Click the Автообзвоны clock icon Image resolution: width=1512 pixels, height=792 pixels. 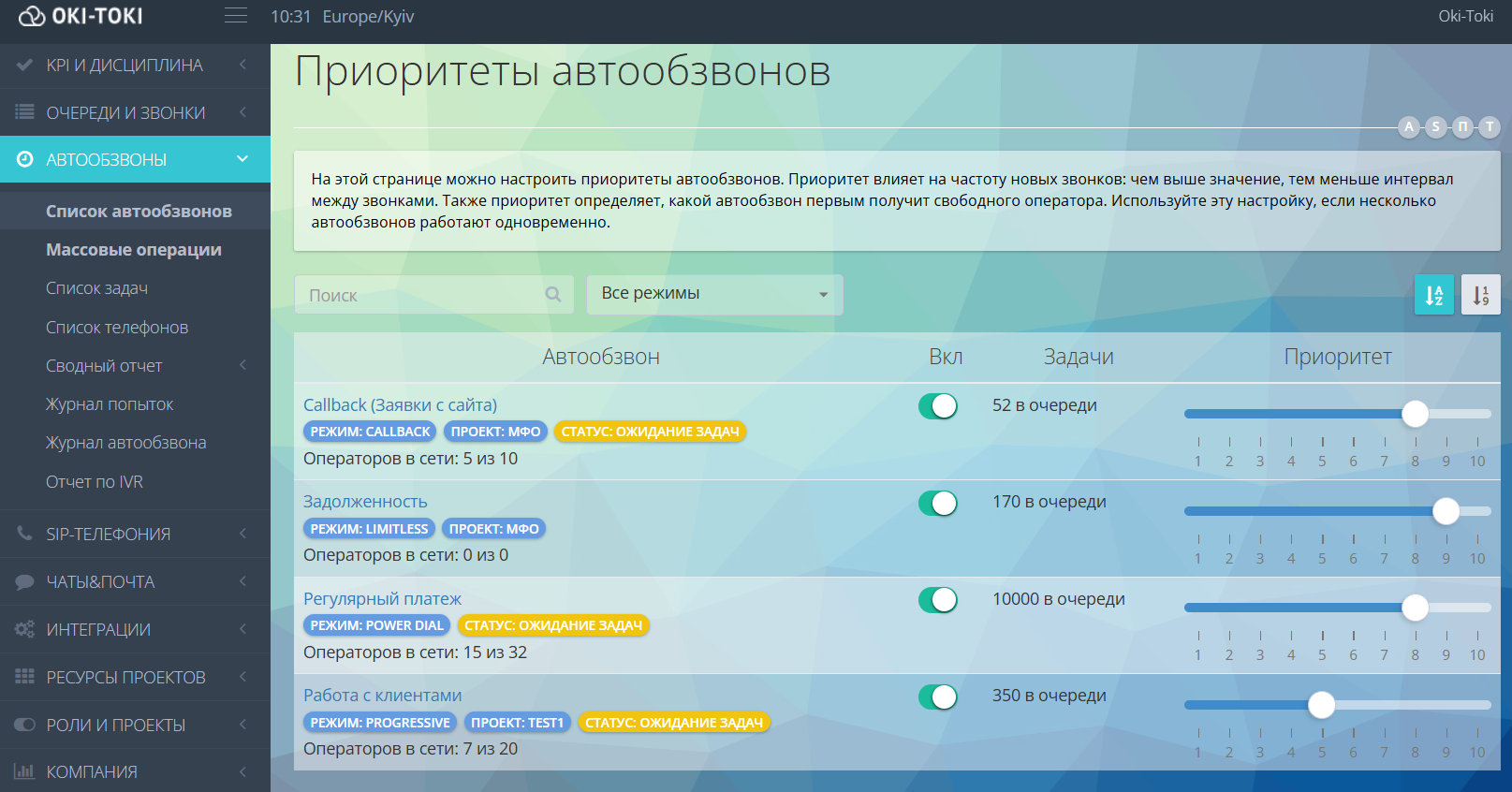point(25,159)
